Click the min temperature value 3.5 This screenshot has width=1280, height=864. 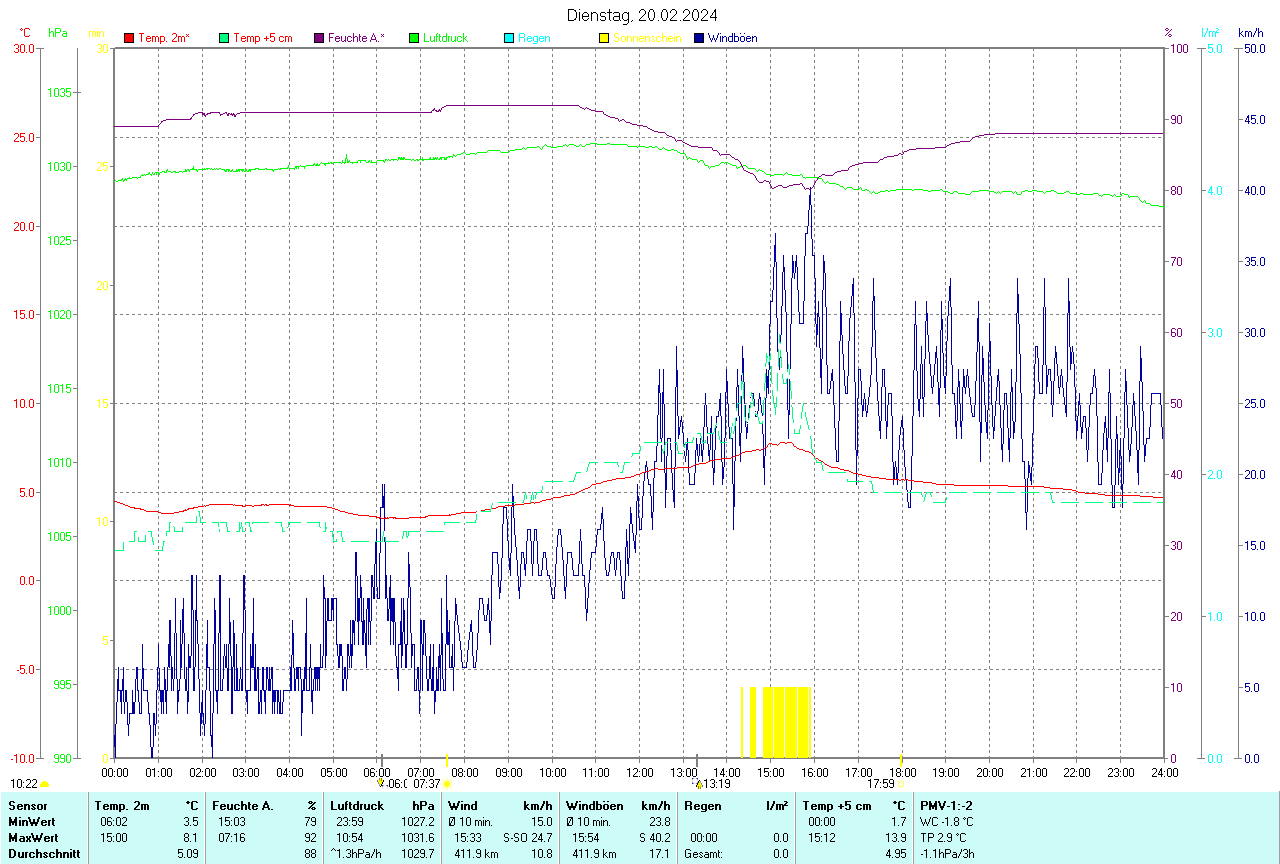tap(191, 822)
